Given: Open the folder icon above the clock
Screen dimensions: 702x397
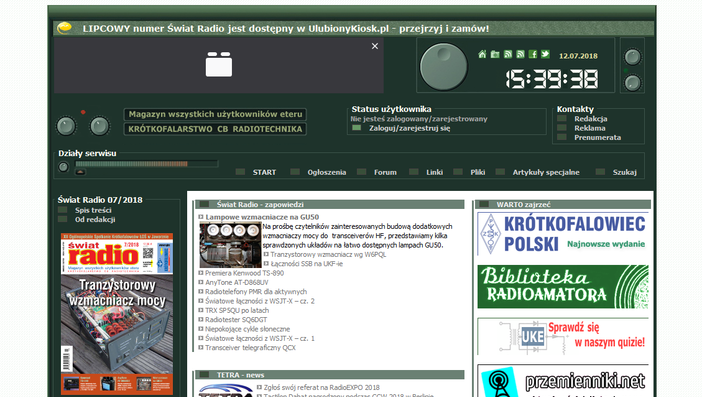Looking at the screenshot, I should coord(495,54).
